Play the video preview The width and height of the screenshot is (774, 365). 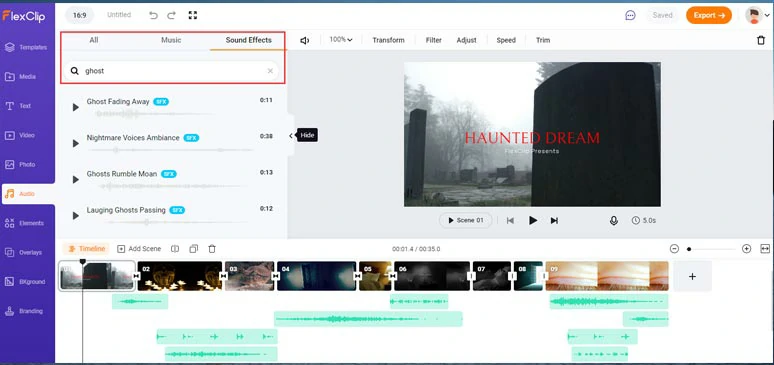pos(533,221)
